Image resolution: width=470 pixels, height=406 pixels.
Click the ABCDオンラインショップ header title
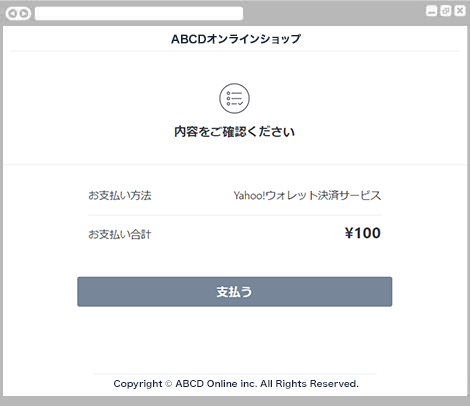(x=236, y=39)
